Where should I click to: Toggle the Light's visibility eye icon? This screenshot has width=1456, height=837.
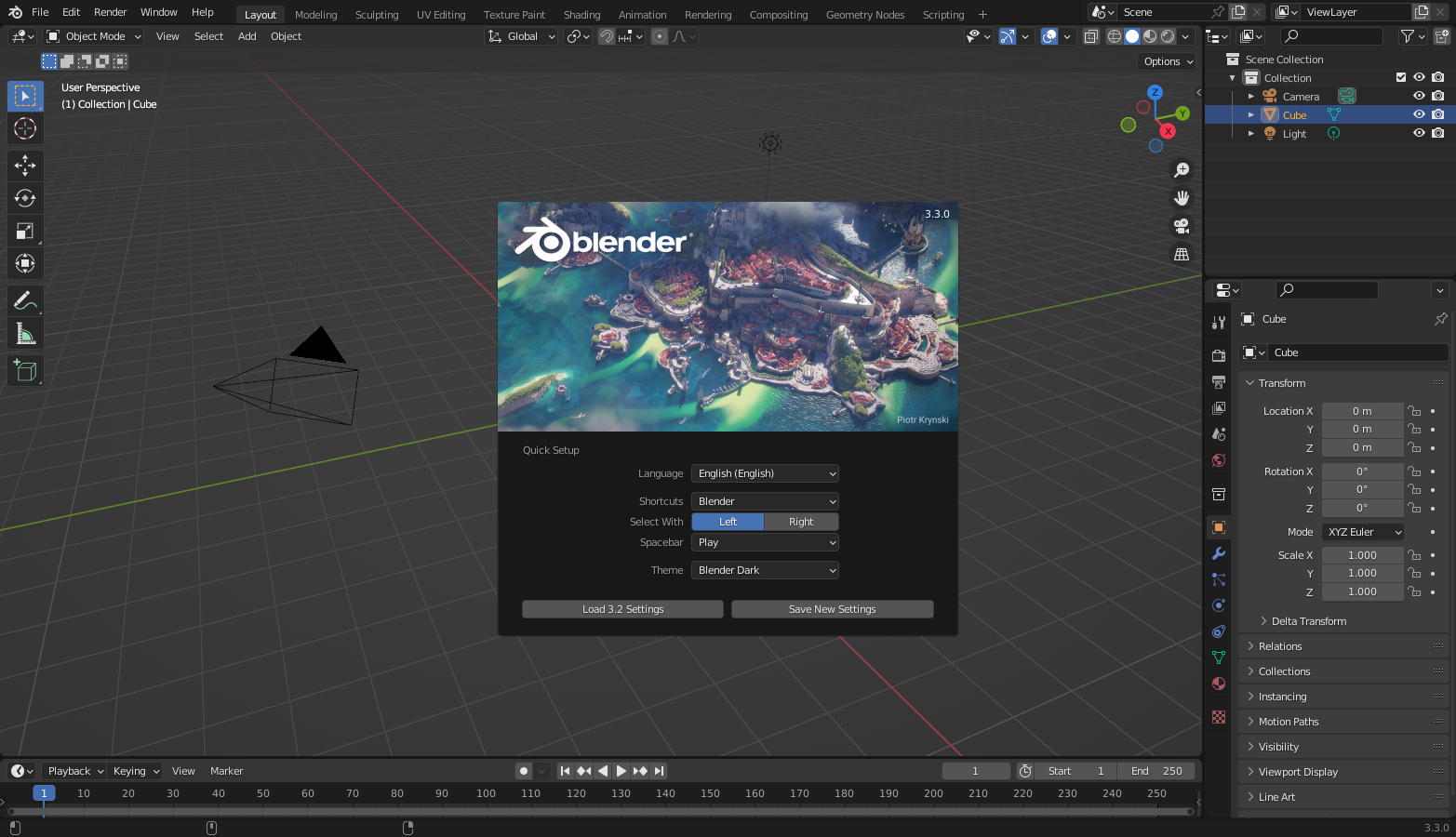coord(1419,133)
